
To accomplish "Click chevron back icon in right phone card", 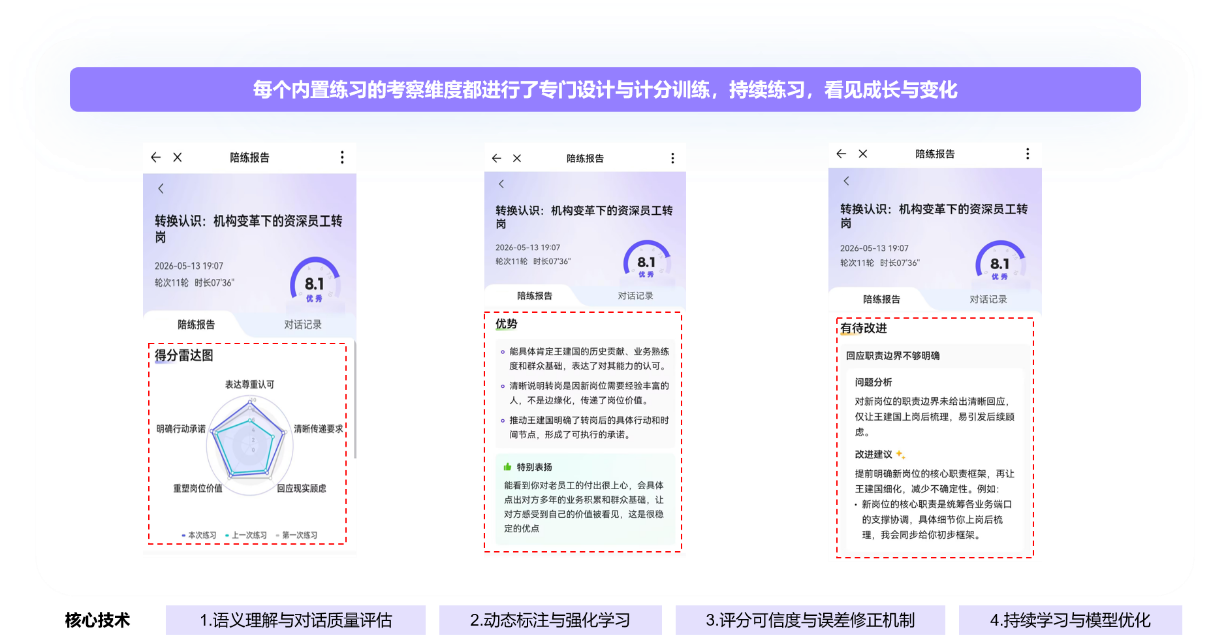I will 846,181.
